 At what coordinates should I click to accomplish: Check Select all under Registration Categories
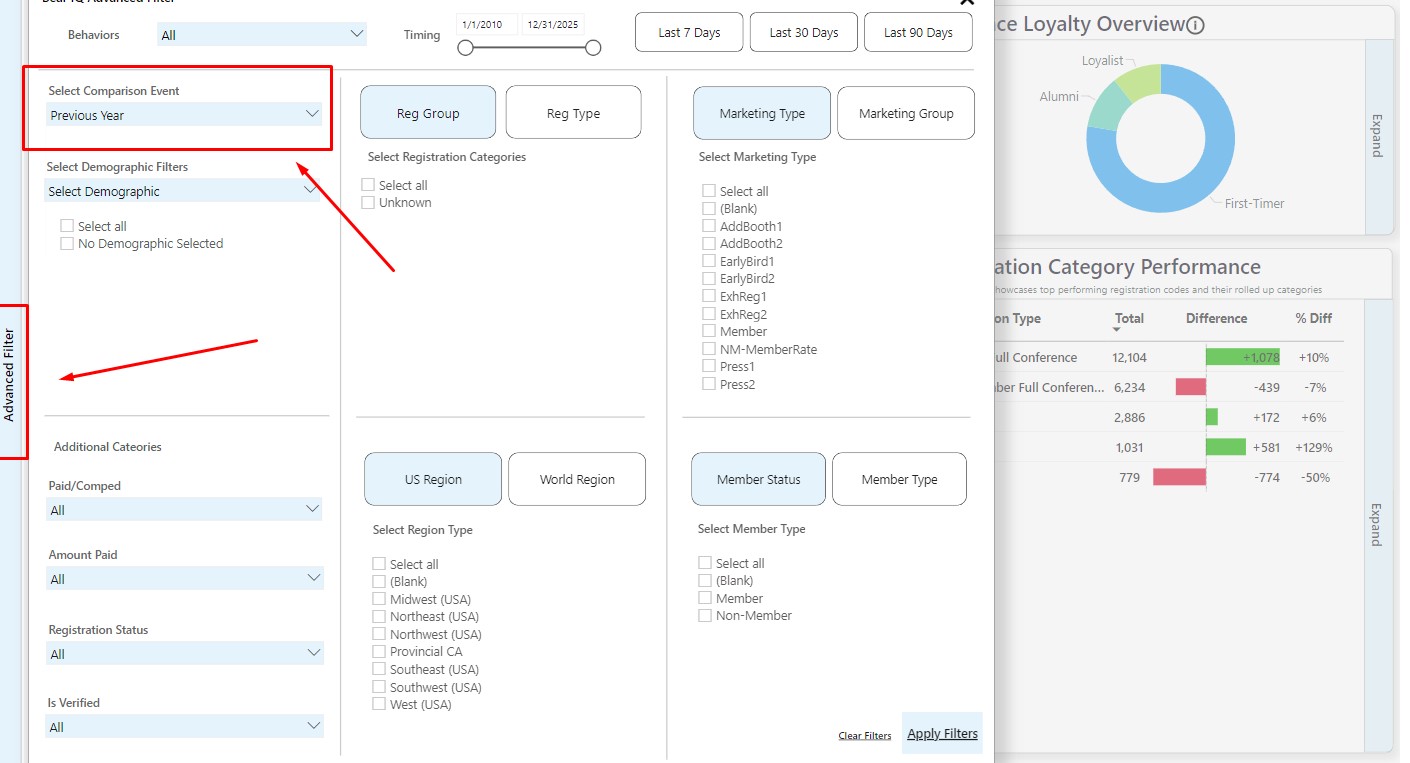(368, 185)
